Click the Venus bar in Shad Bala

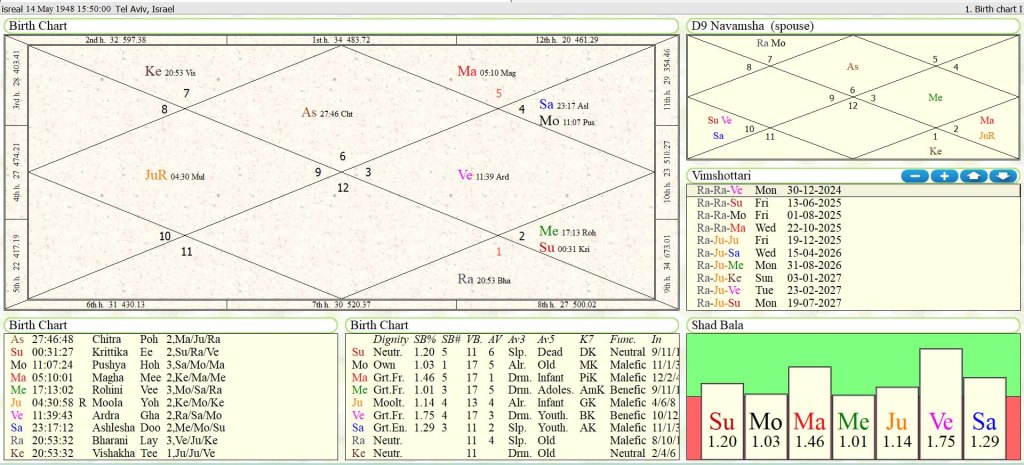940,403
